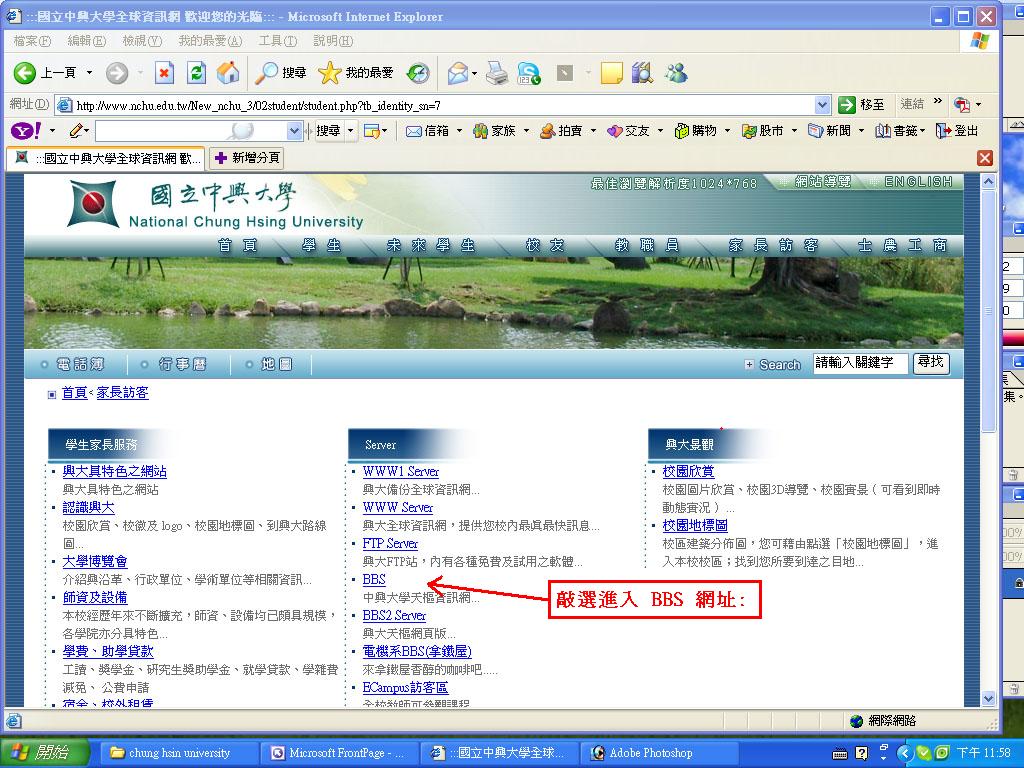Open Yahoo 購物 toolbar button

[696, 131]
